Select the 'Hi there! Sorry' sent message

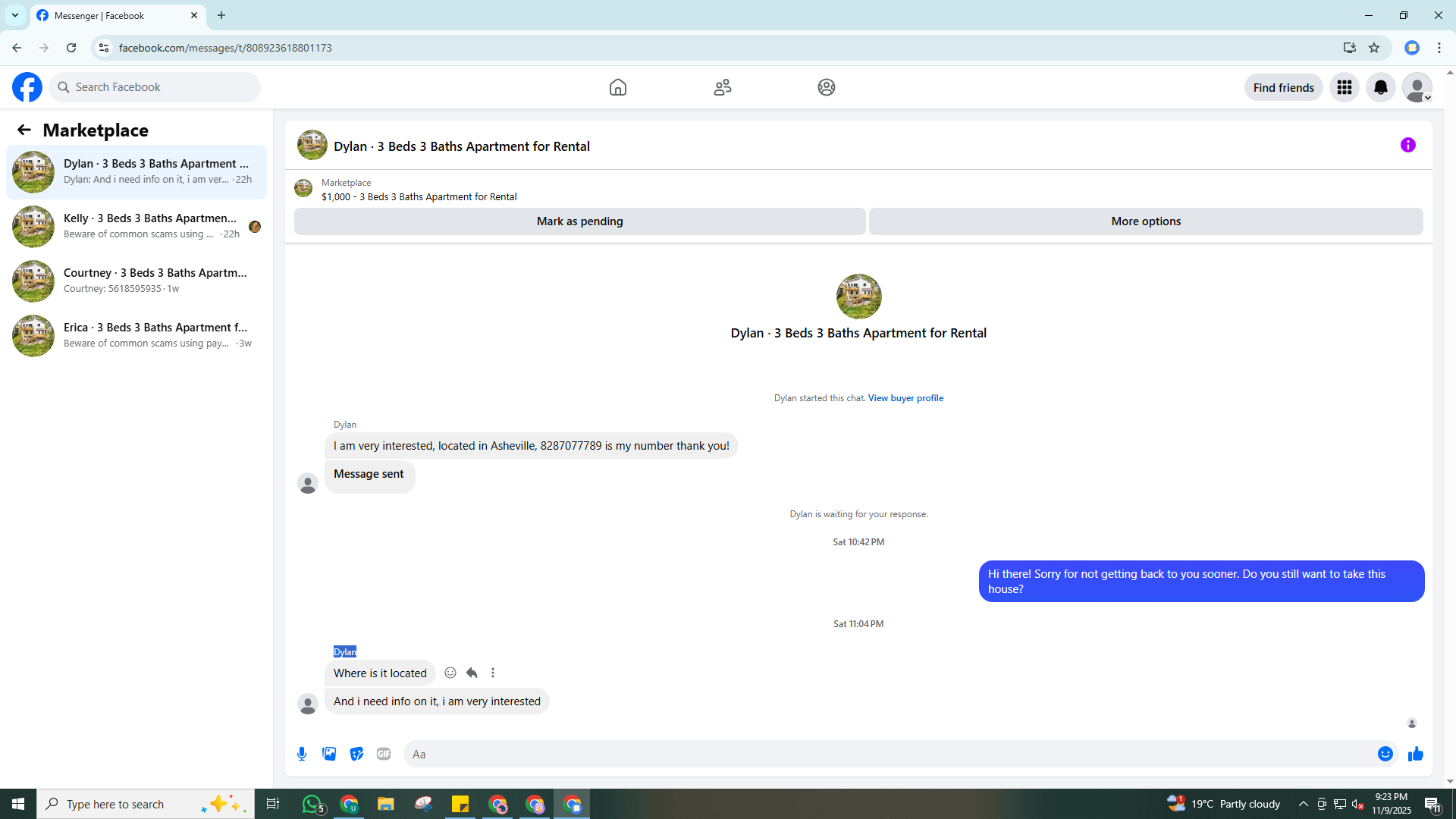(1201, 582)
